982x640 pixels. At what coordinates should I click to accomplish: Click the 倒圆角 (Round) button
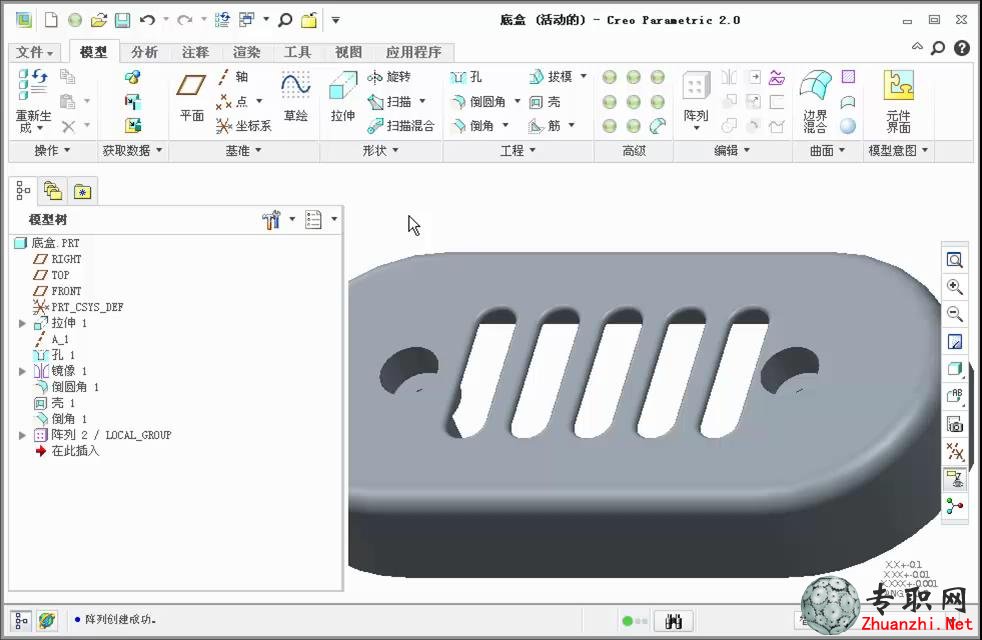(x=478, y=101)
